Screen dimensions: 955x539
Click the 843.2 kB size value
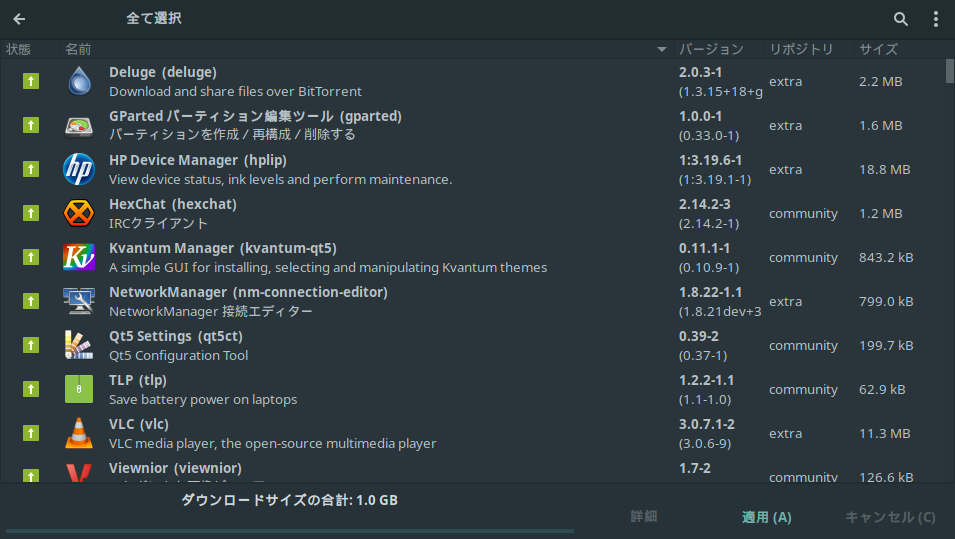click(x=886, y=257)
